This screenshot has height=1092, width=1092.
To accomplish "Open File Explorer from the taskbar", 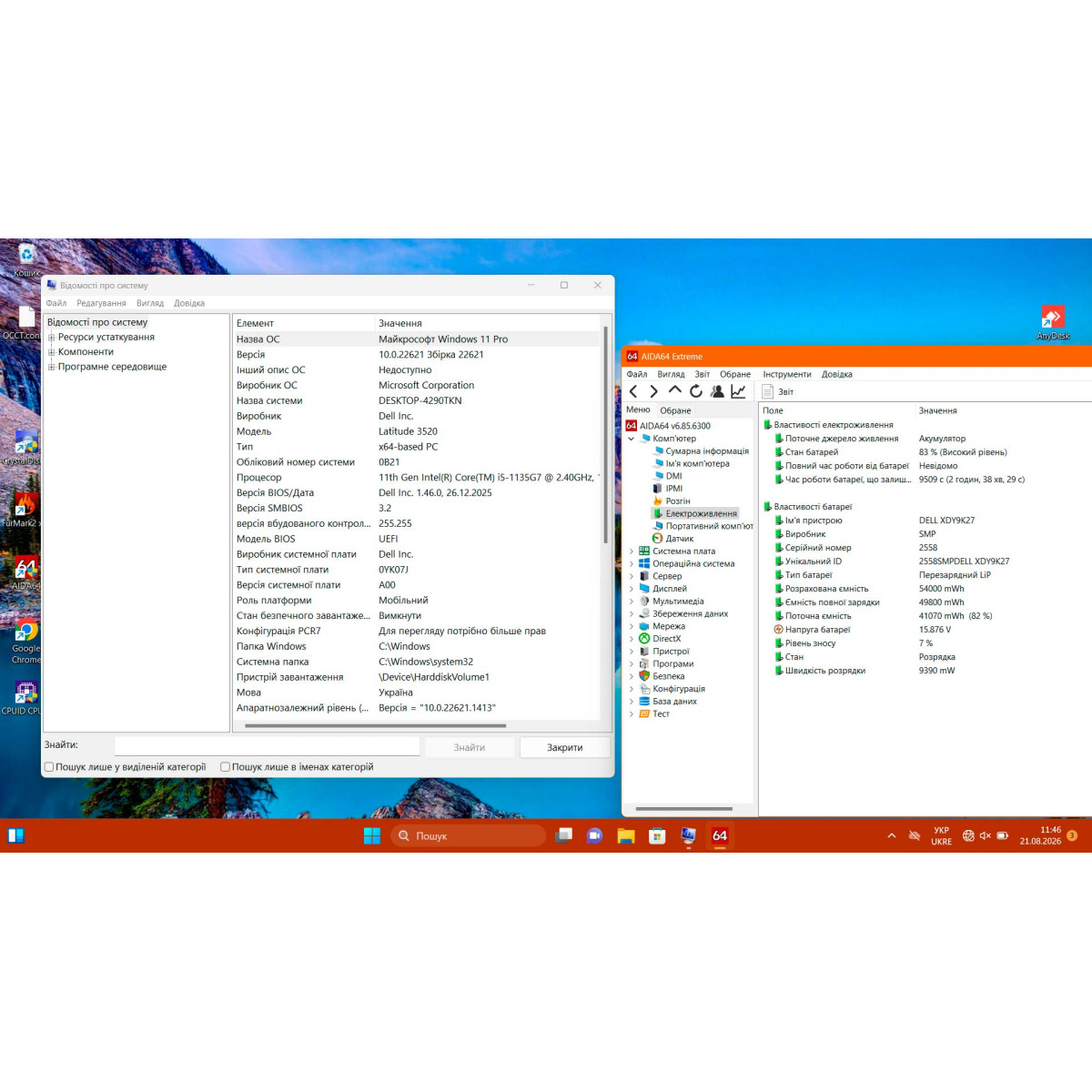I will point(626,835).
